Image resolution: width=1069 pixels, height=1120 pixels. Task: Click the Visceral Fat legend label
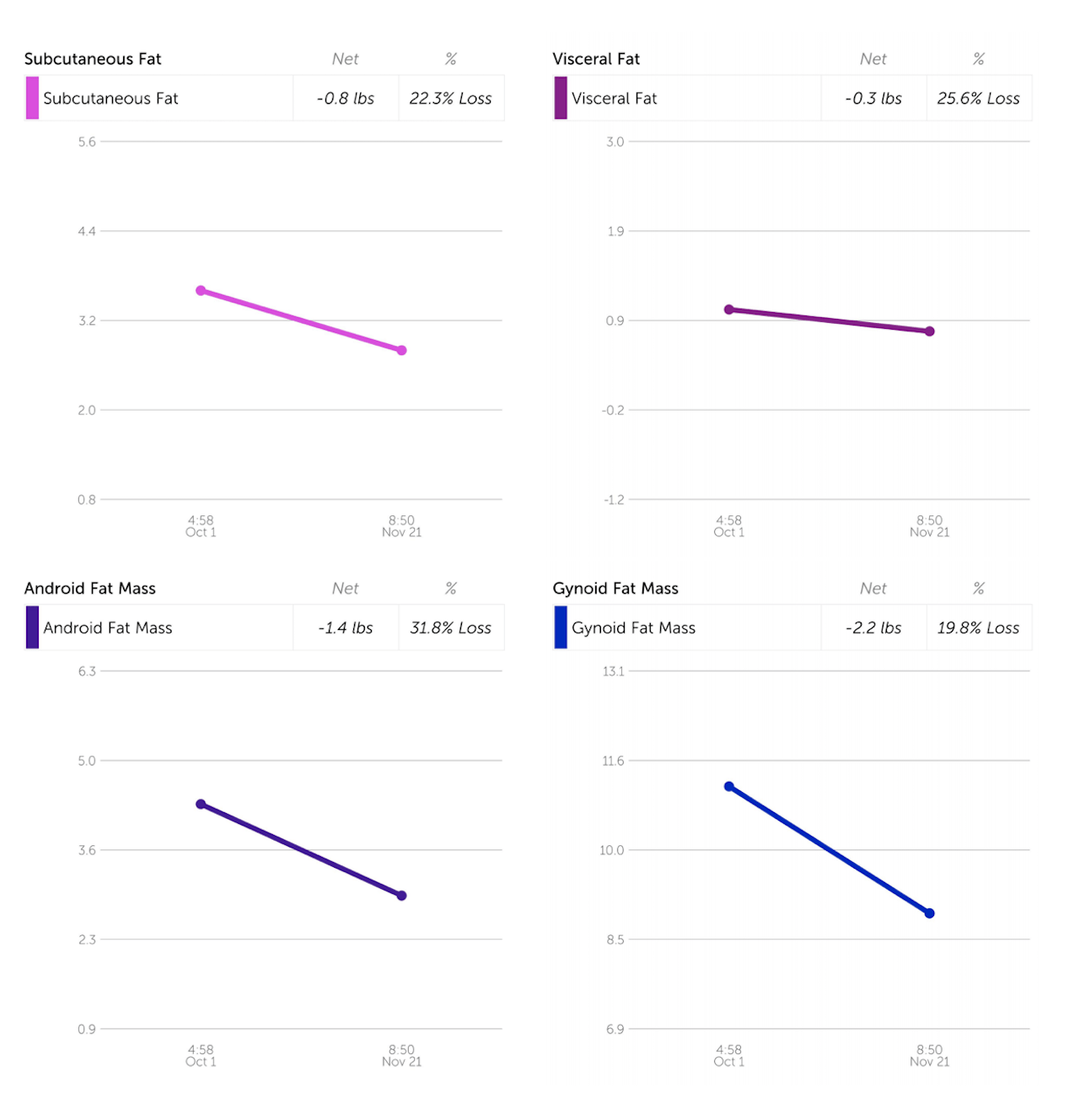pyautogui.click(x=614, y=98)
